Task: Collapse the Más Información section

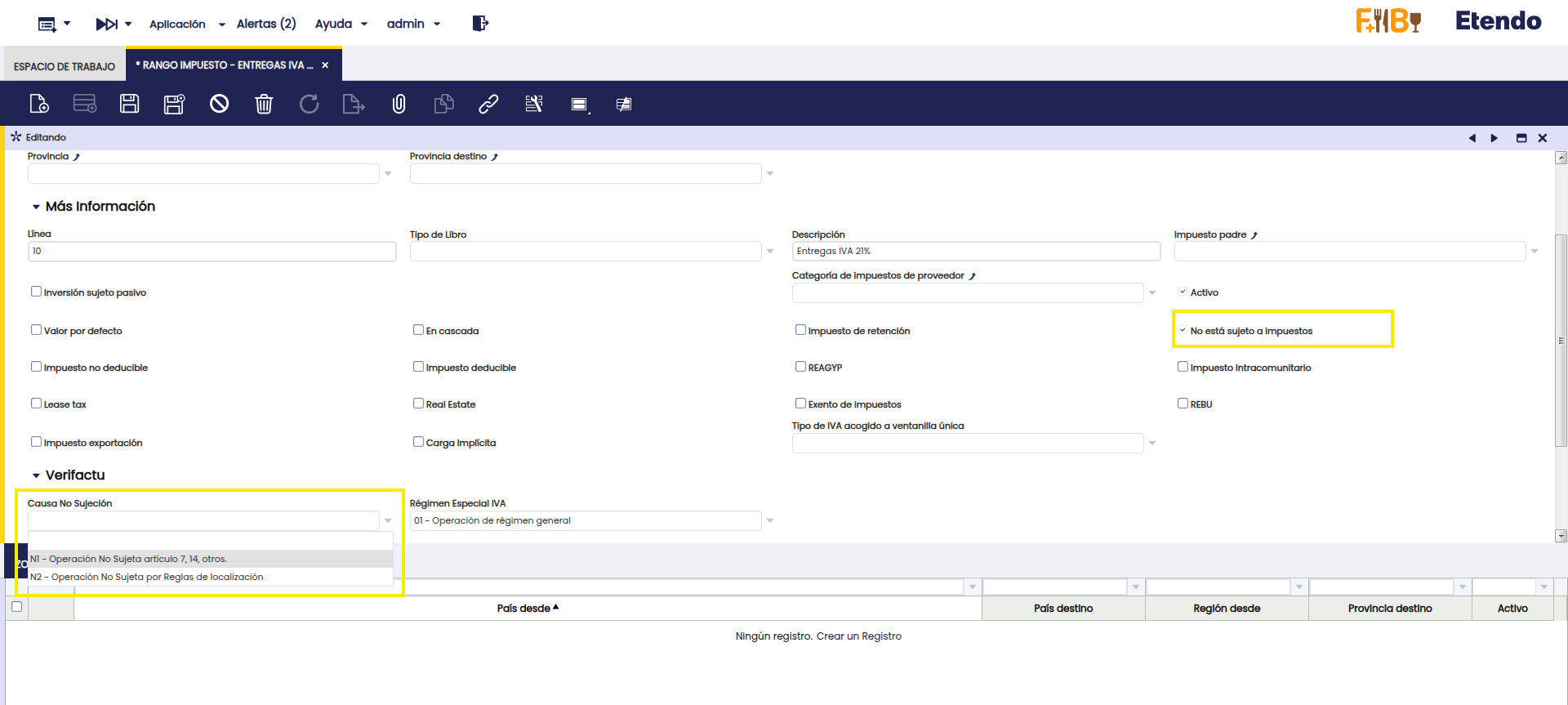Action: [36, 207]
